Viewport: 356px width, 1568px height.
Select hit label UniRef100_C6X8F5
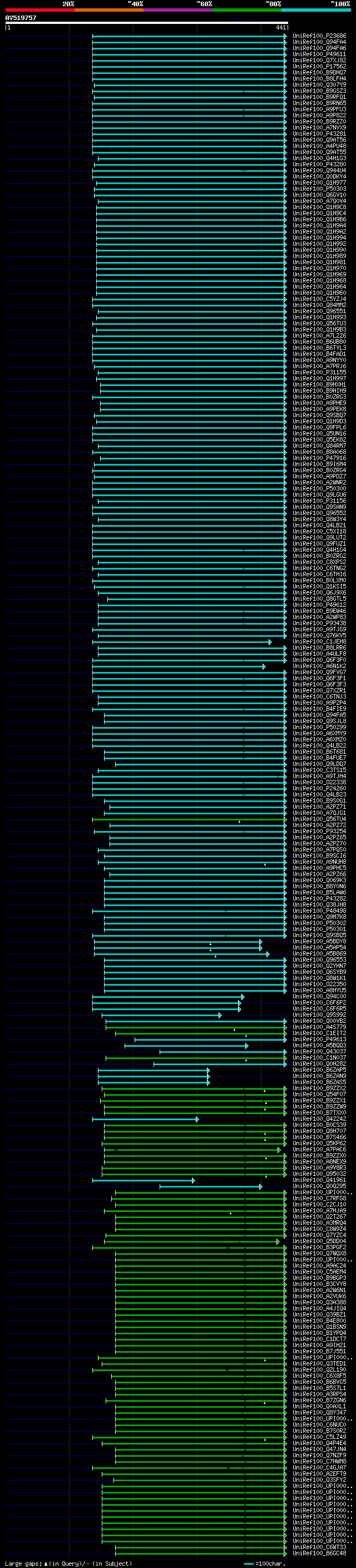click(319, 1376)
